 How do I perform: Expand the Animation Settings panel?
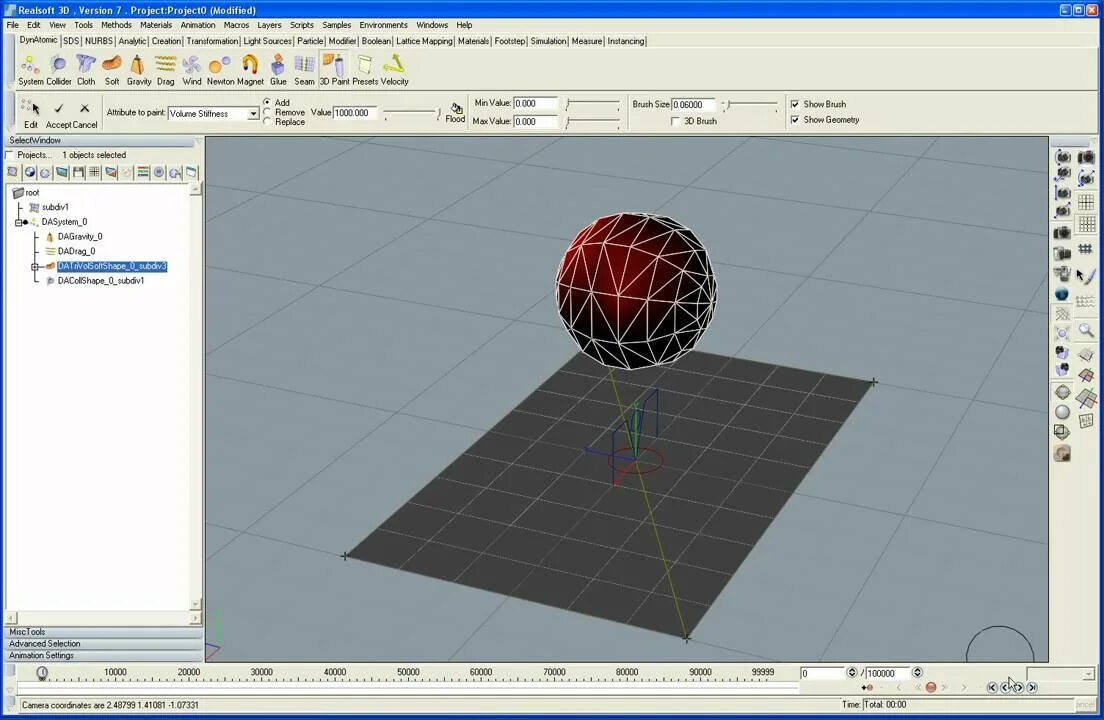pos(104,655)
